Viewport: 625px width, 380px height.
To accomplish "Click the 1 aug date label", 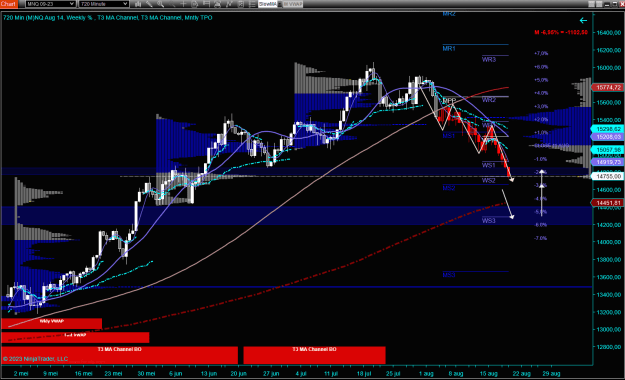I will 426,374.
